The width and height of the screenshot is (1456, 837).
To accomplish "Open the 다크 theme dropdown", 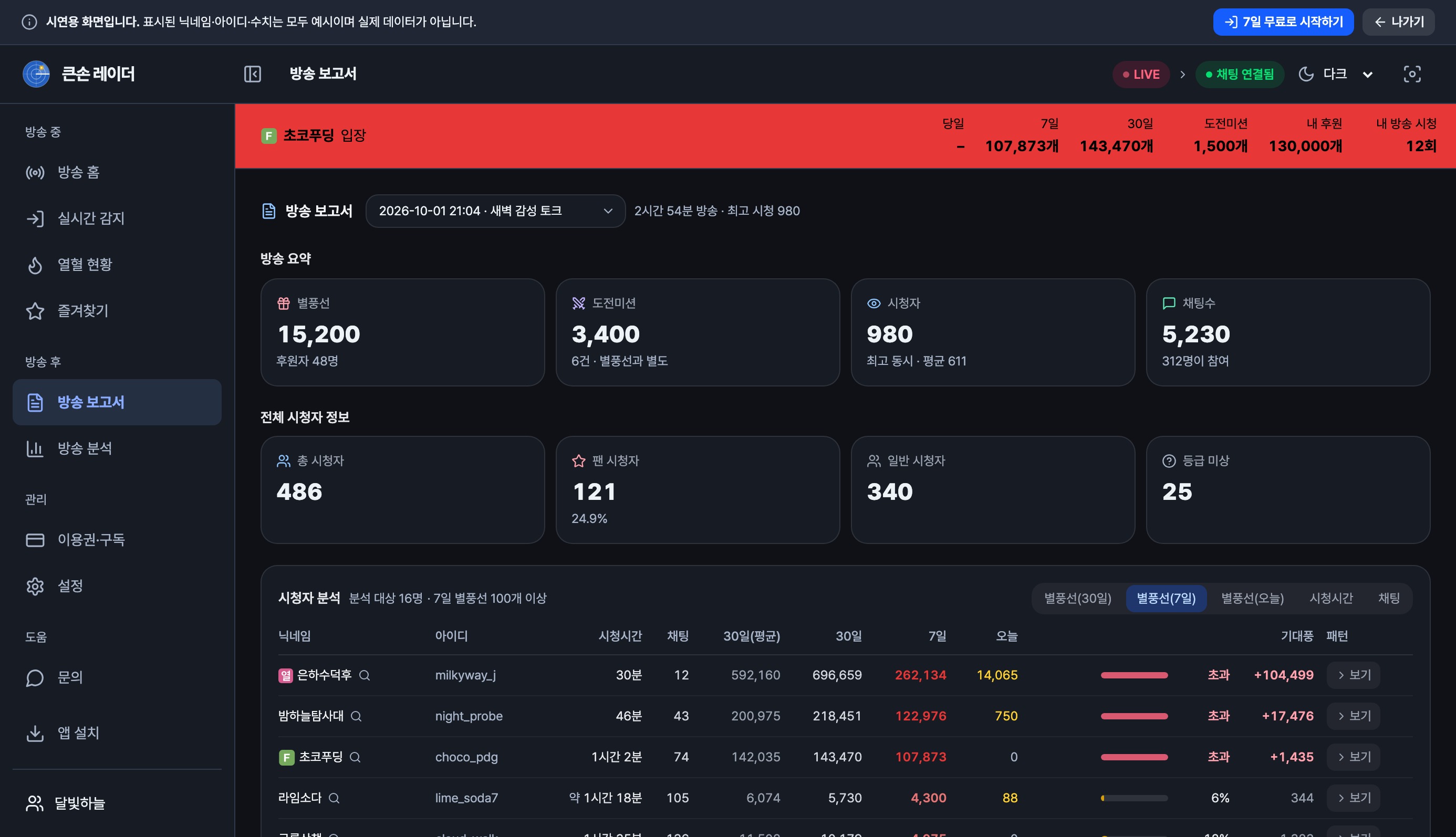I will [1336, 74].
